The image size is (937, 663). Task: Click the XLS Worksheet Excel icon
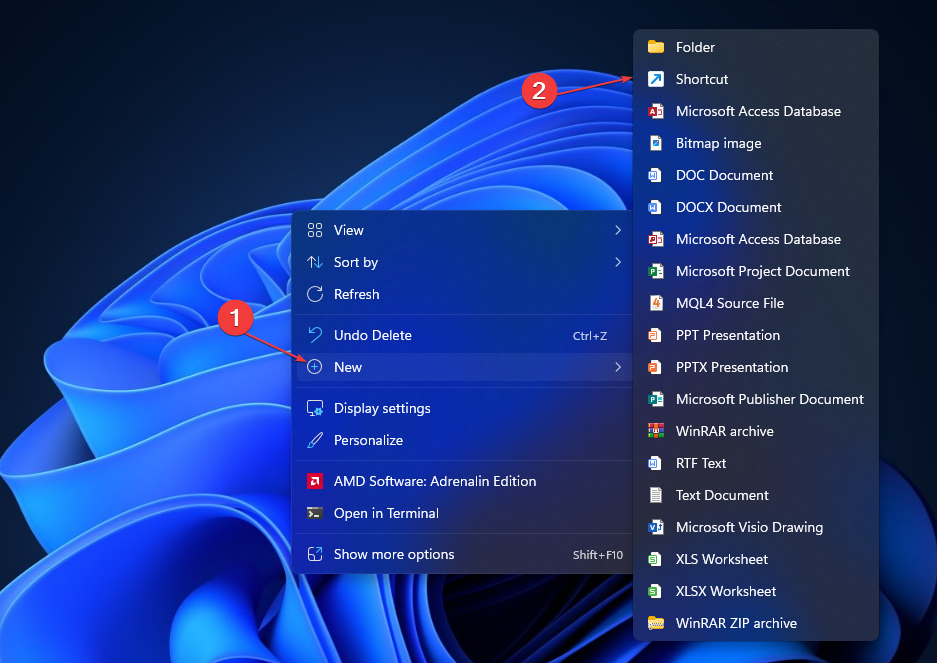pyautogui.click(x=656, y=559)
